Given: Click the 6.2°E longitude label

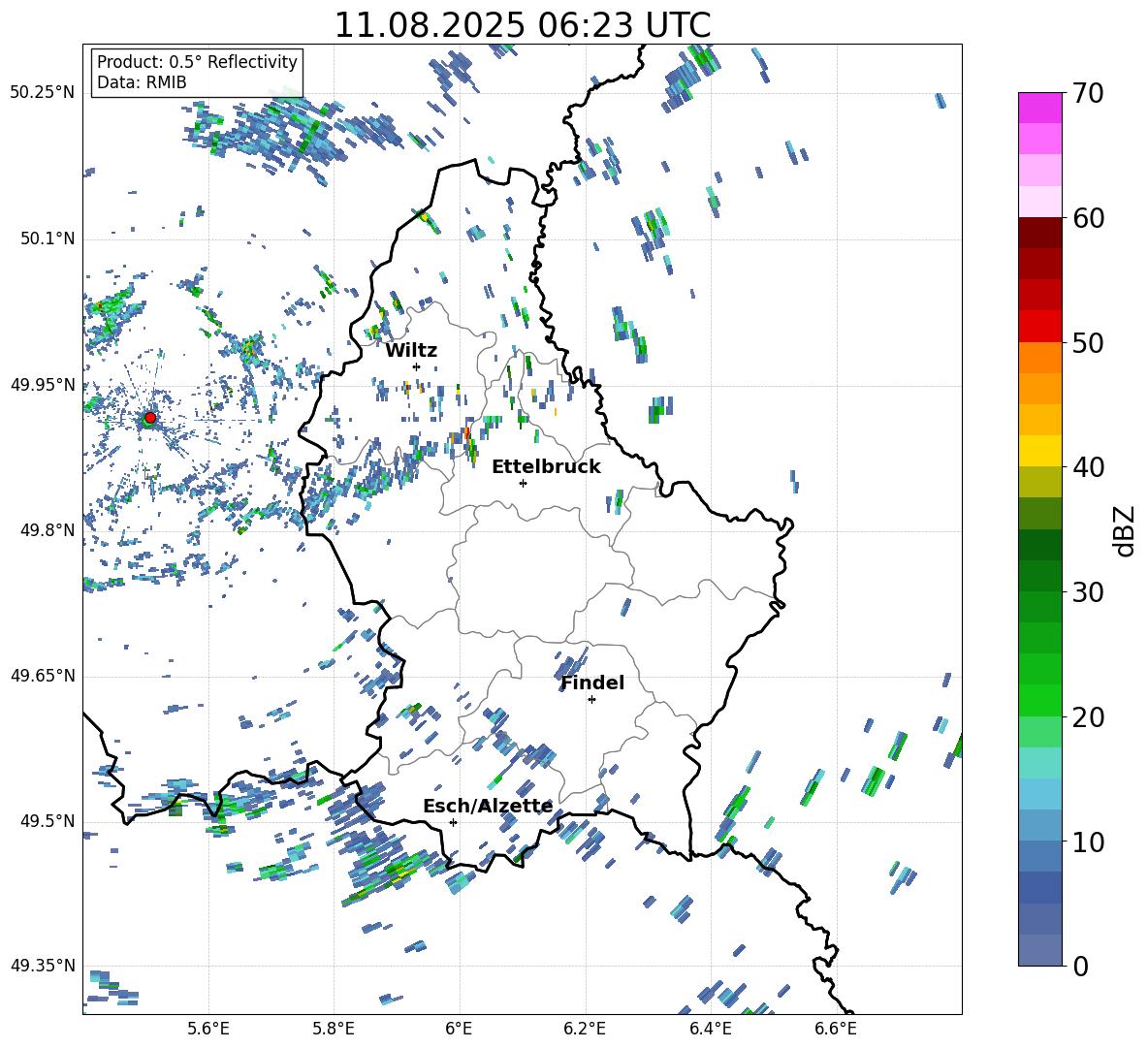Looking at the screenshot, I should click(585, 1029).
